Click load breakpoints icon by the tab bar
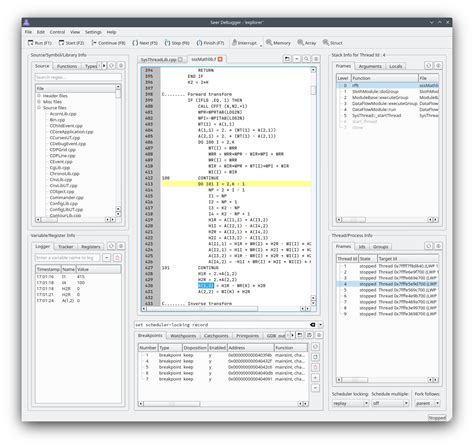Viewport: 474px width, 447px height. 300,335
